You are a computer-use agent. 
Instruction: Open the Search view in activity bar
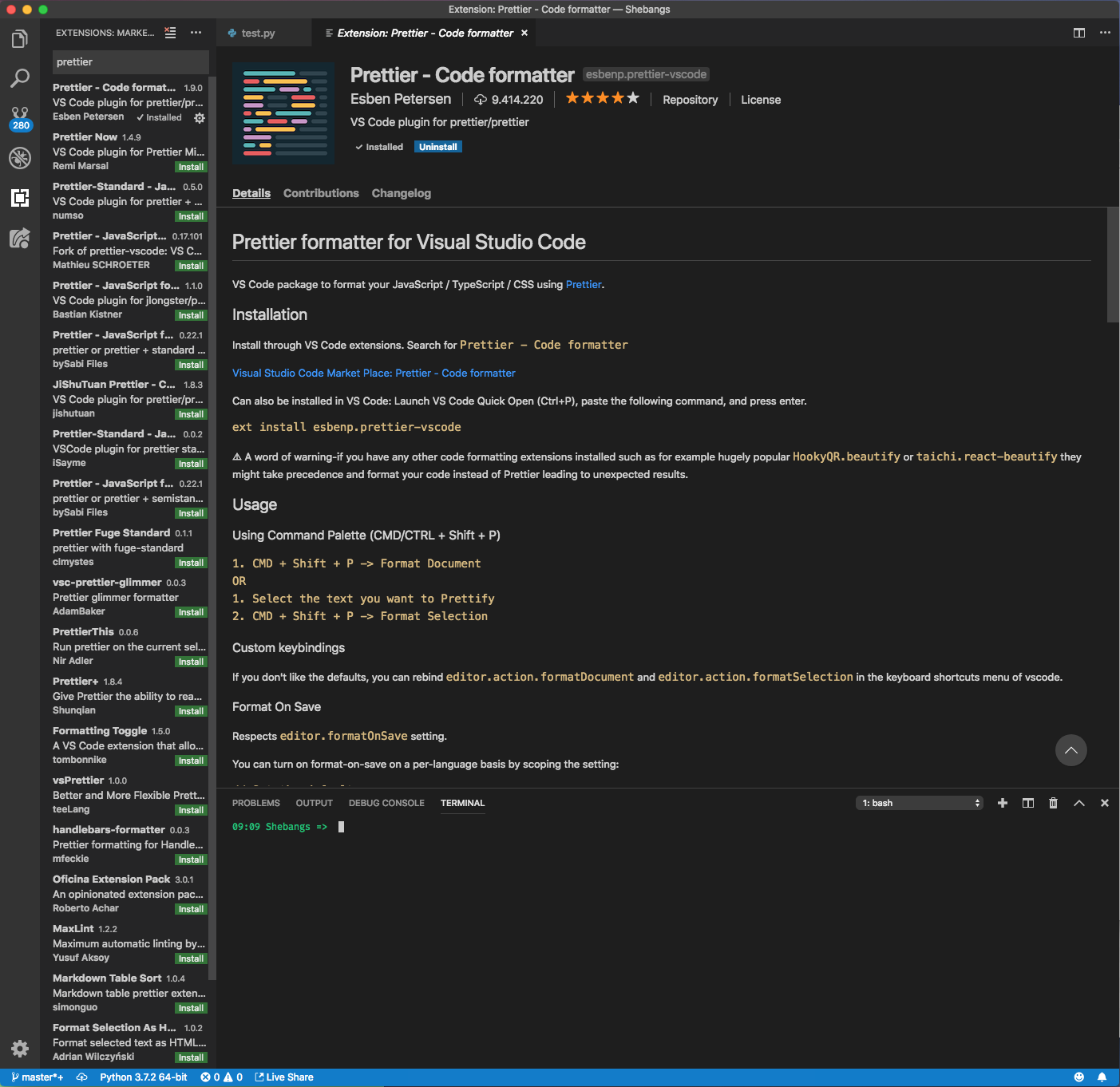20,78
